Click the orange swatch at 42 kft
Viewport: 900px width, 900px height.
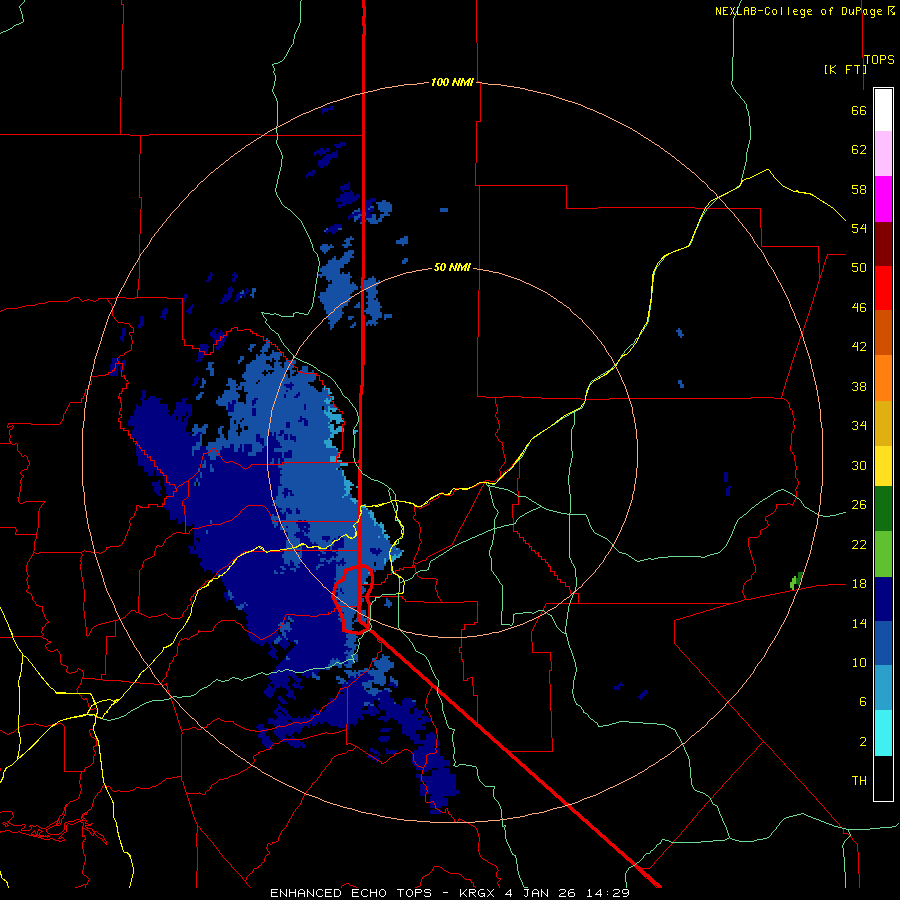tap(883, 378)
